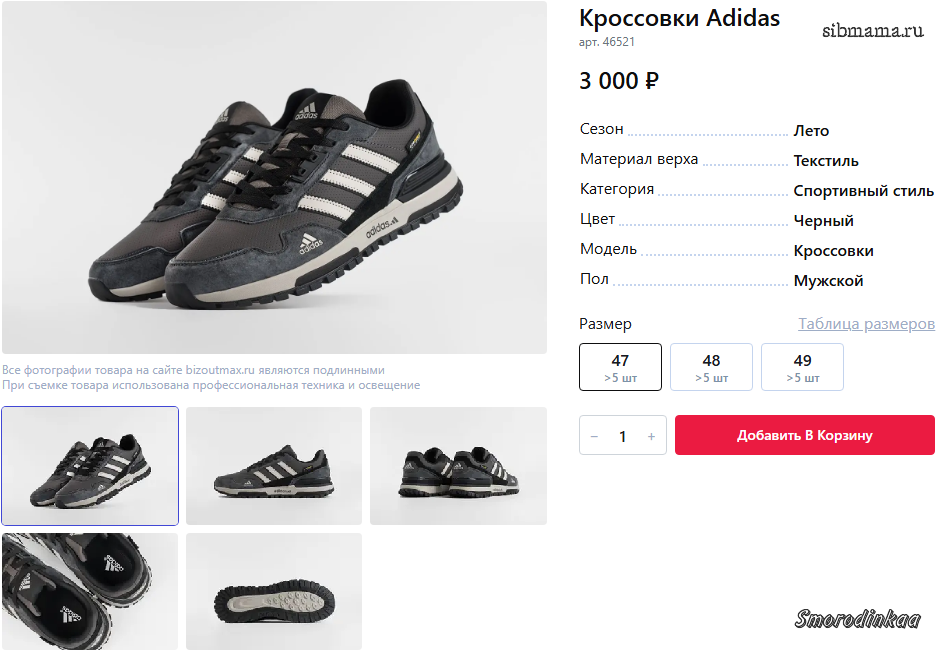942x650 pixels.
Task: Show the side-view sneaker thumbnail
Action: pyautogui.click(x=274, y=466)
